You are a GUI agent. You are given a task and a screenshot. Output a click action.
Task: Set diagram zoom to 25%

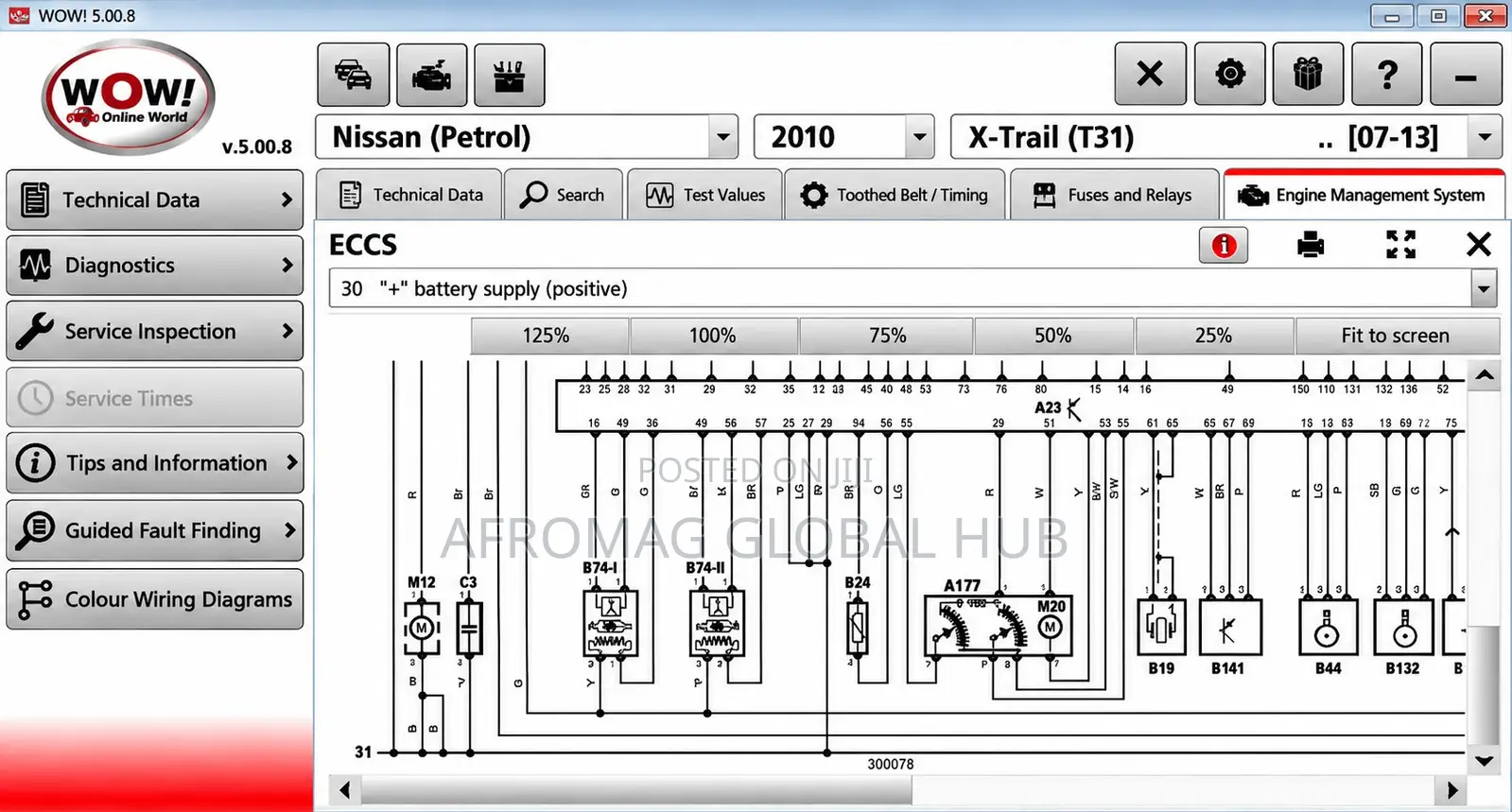coord(1214,336)
